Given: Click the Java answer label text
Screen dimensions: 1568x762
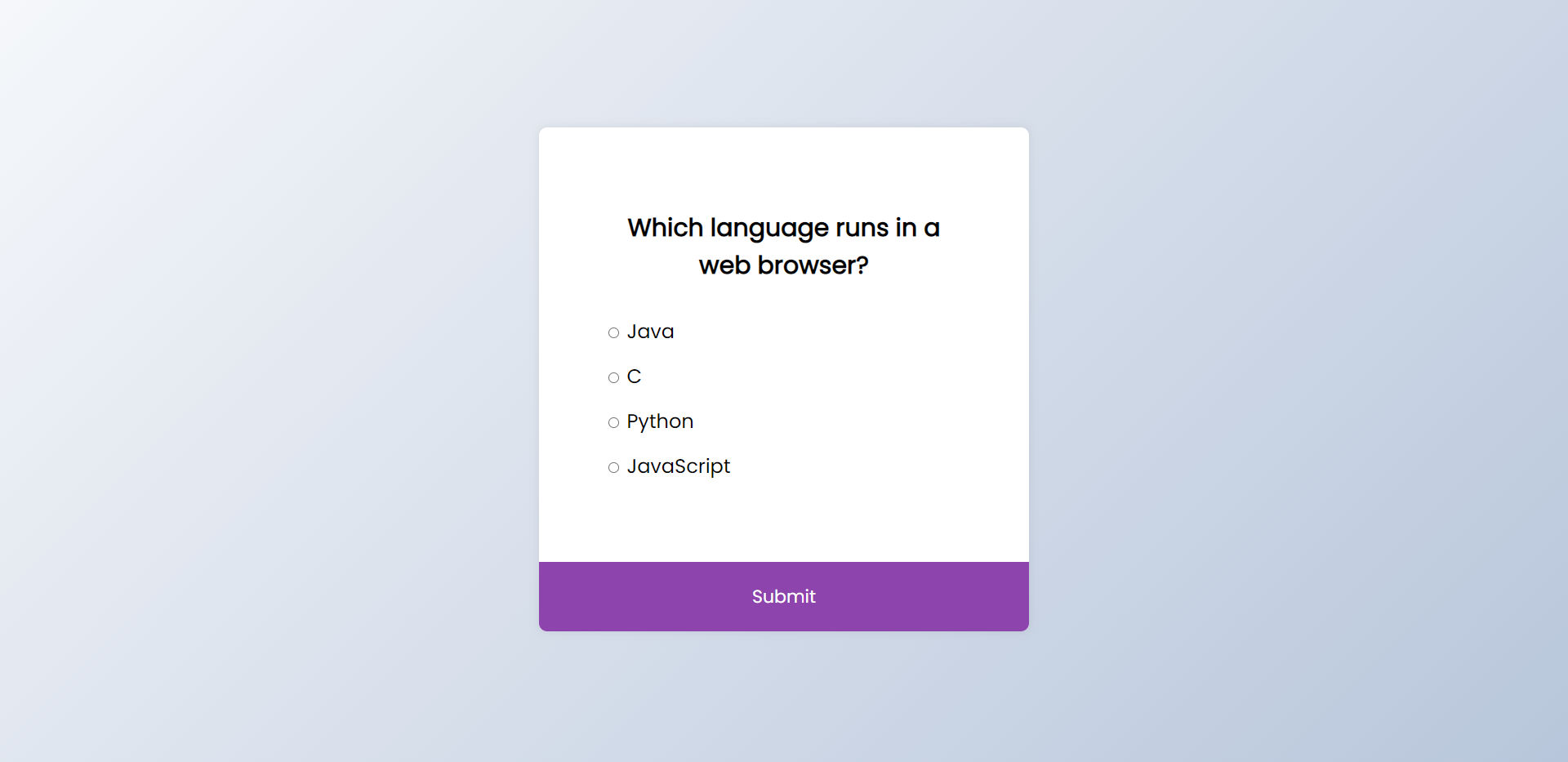Looking at the screenshot, I should click(x=650, y=332).
